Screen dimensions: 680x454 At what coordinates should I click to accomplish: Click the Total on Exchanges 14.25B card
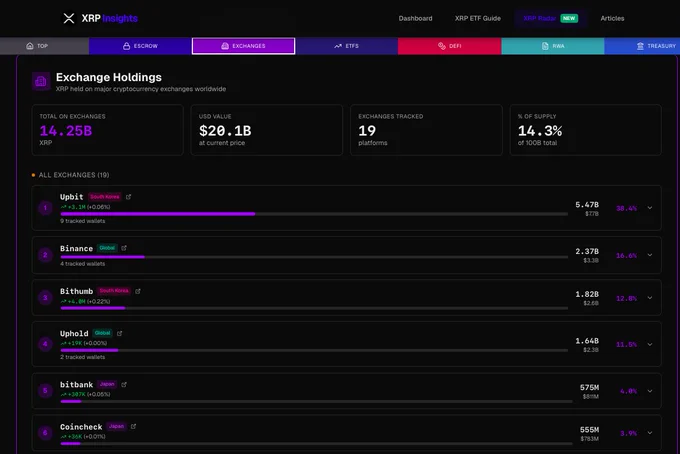click(x=108, y=130)
